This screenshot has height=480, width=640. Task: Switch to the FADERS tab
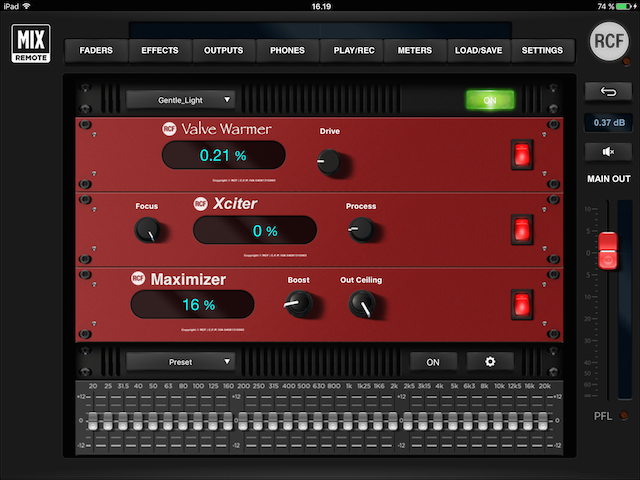tap(96, 51)
